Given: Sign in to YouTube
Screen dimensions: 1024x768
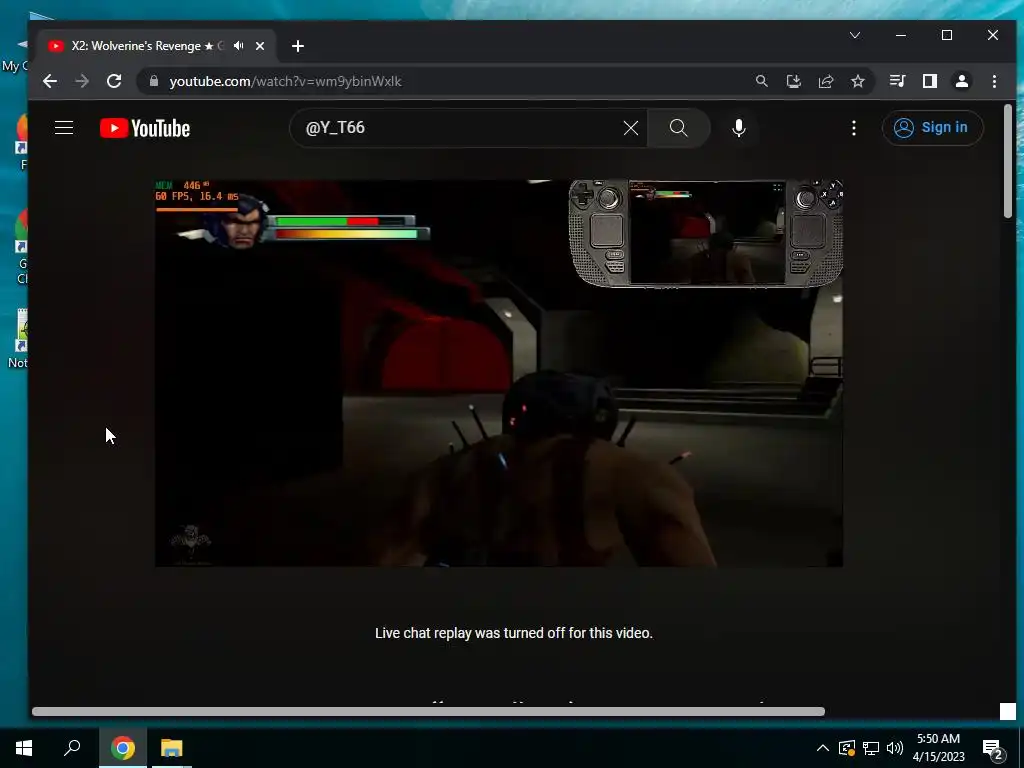Looking at the screenshot, I should click(932, 128).
